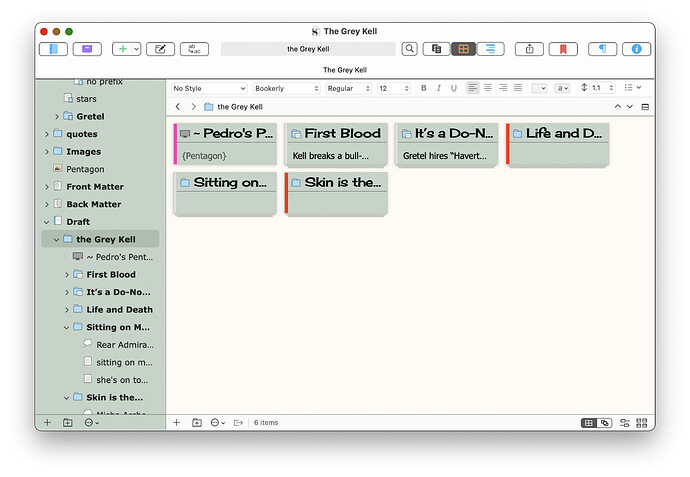Open the Compose mode pencil button
Viewport: 690px width, 477px height.
pyautogui.click(x=160, y=49)
